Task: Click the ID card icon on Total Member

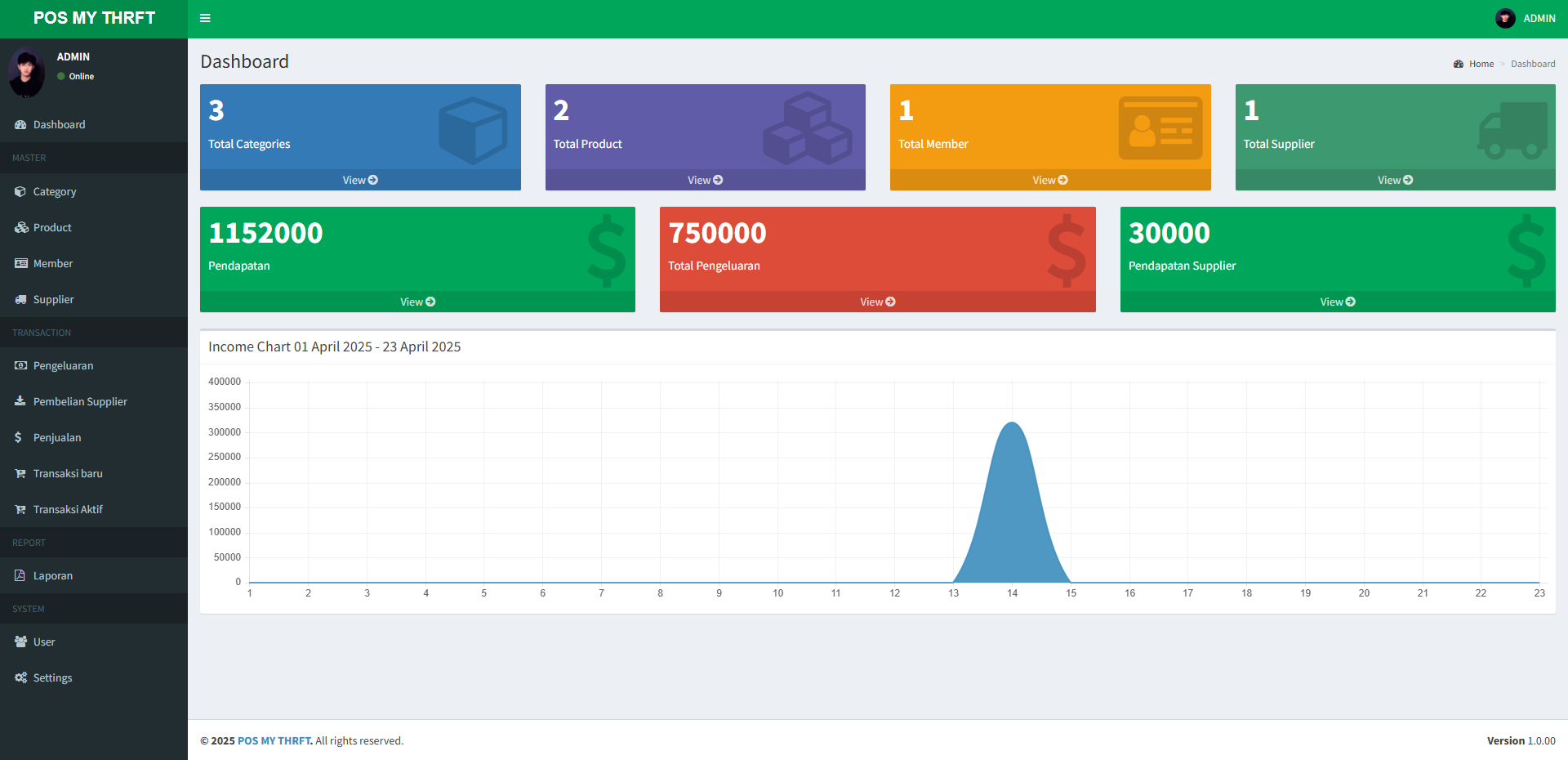Action: click(x=1160, y=128)
